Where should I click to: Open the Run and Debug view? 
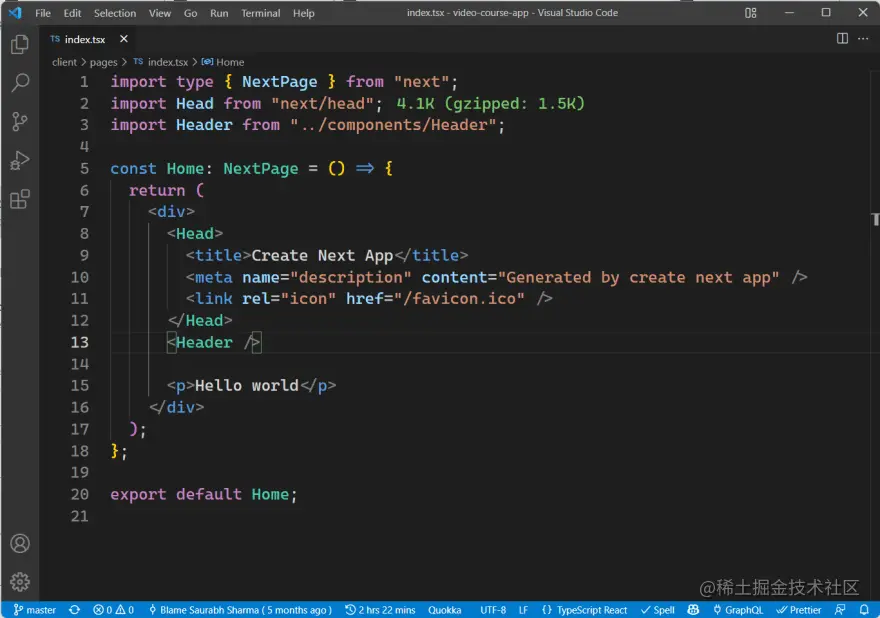pos(20,161)
